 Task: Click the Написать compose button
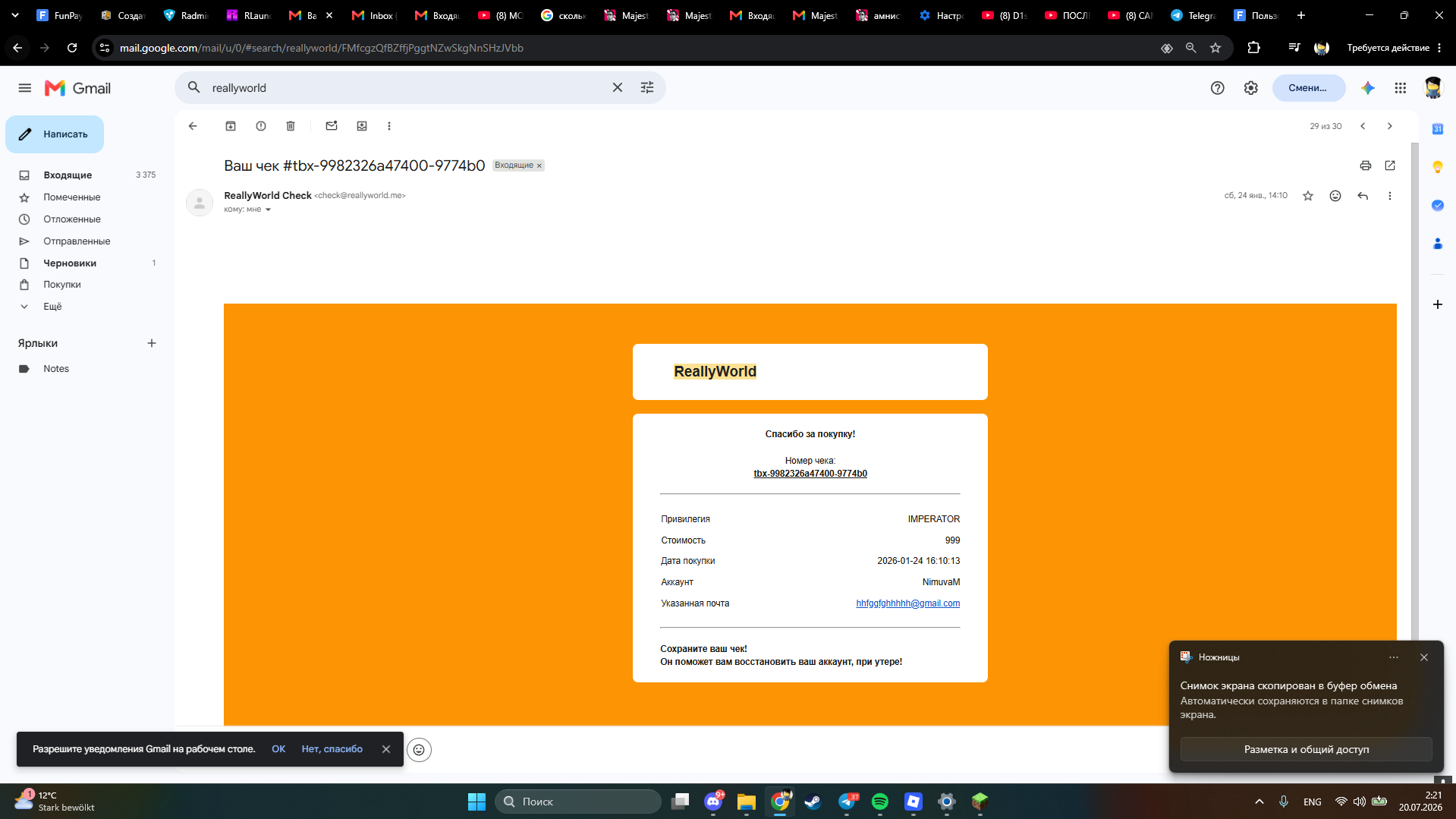[55, 134]
